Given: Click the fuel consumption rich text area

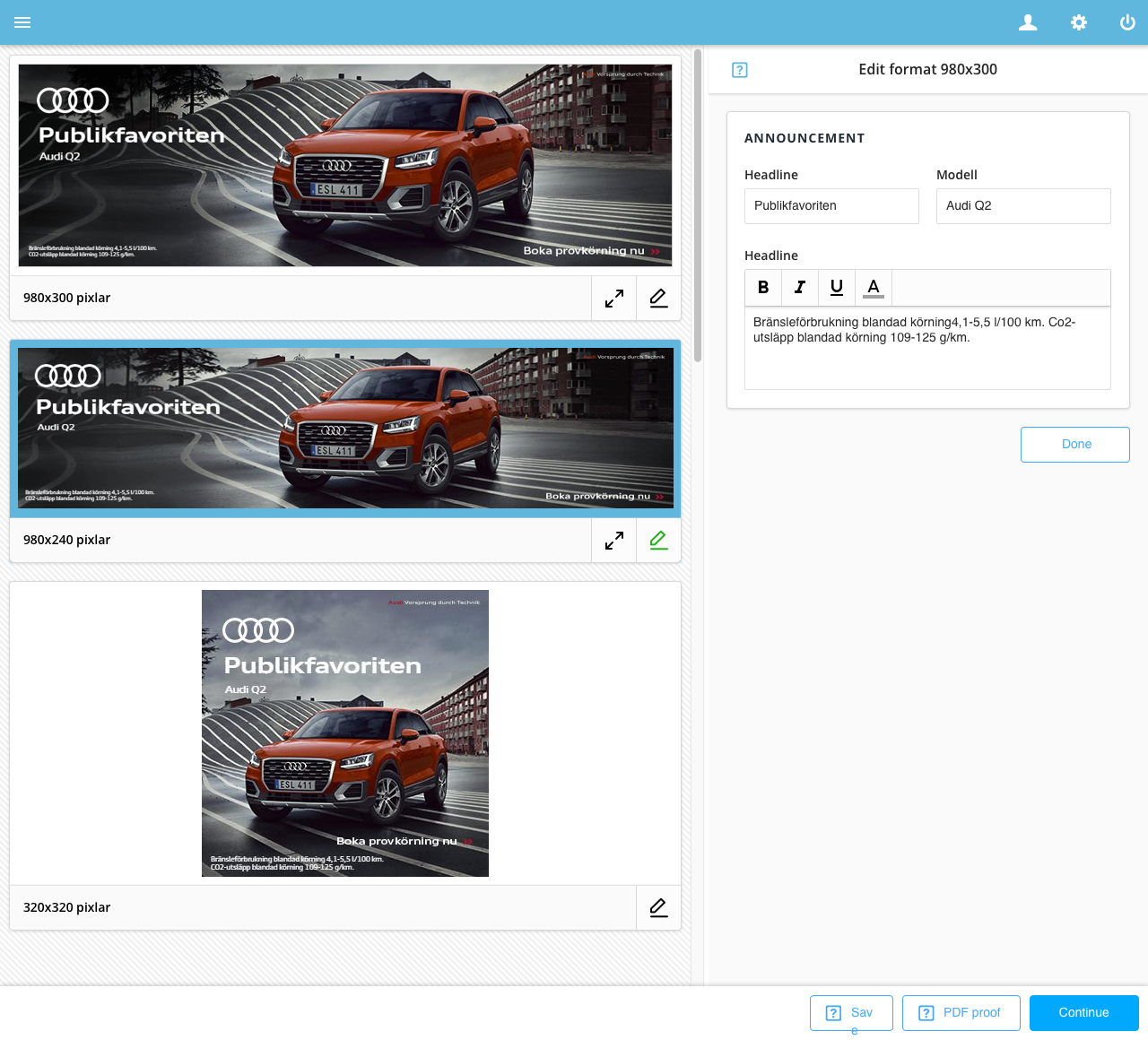Looking at the screenshot, I should click(927, 348).
